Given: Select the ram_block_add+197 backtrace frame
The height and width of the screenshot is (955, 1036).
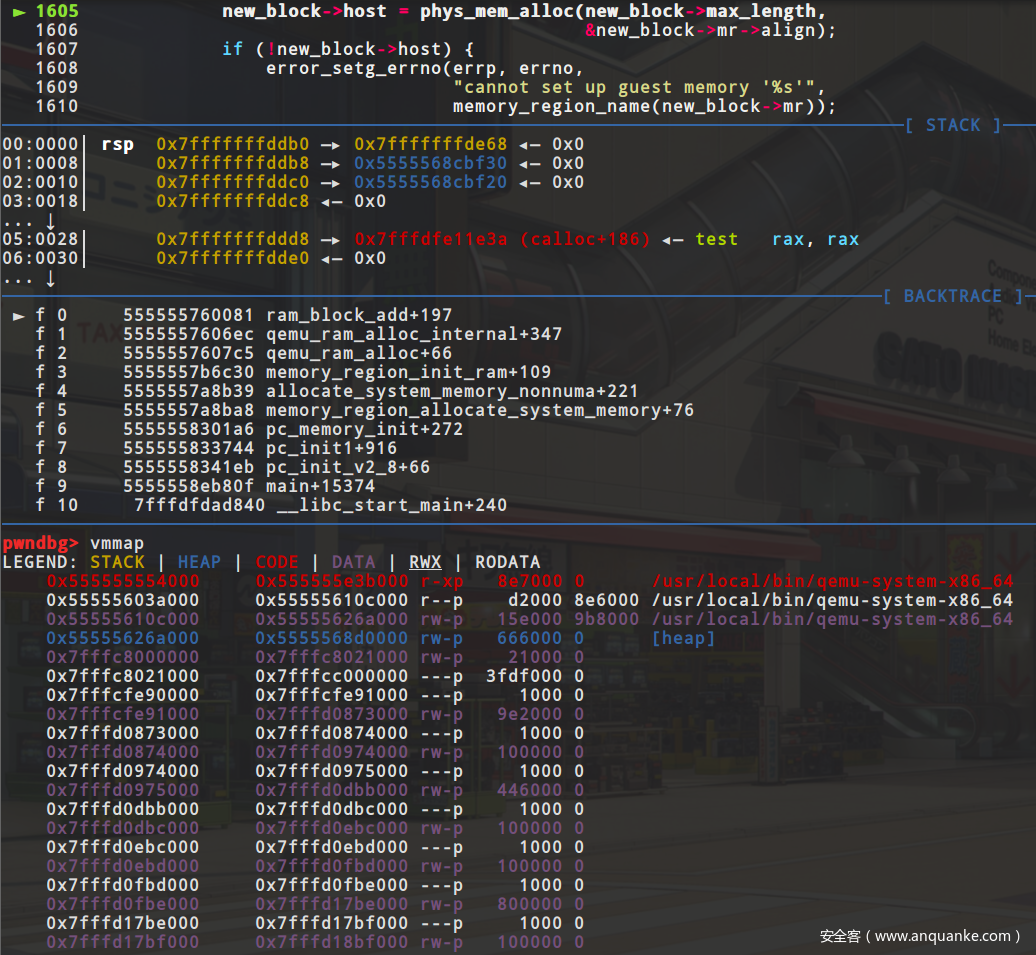Looking at the screenshot, I should point(359,315).
